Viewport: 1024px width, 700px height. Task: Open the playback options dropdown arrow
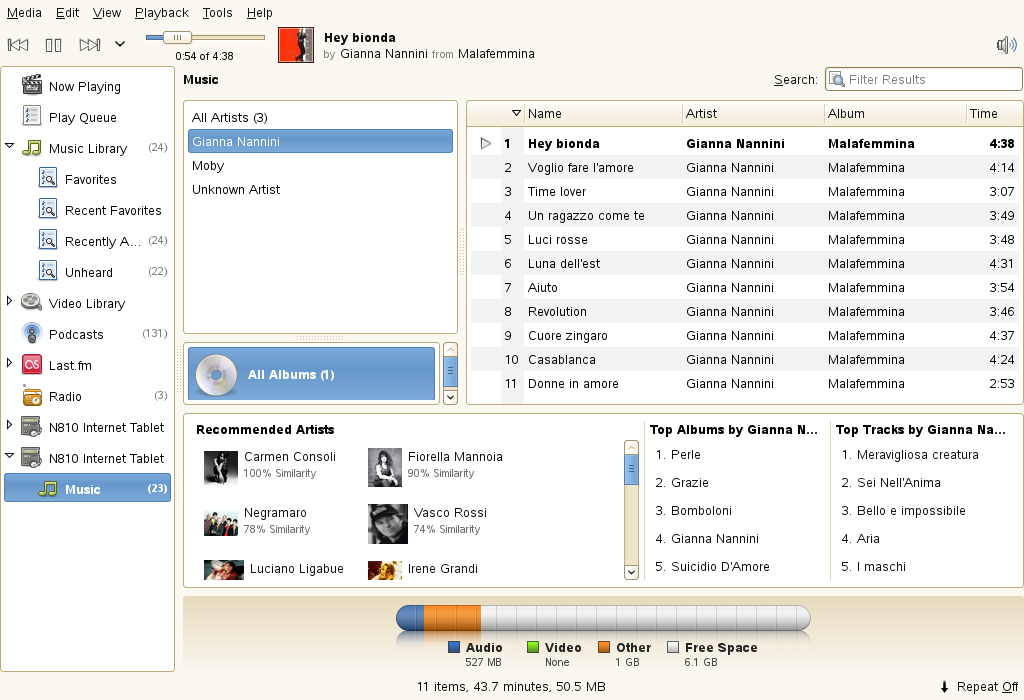point(119,44)
